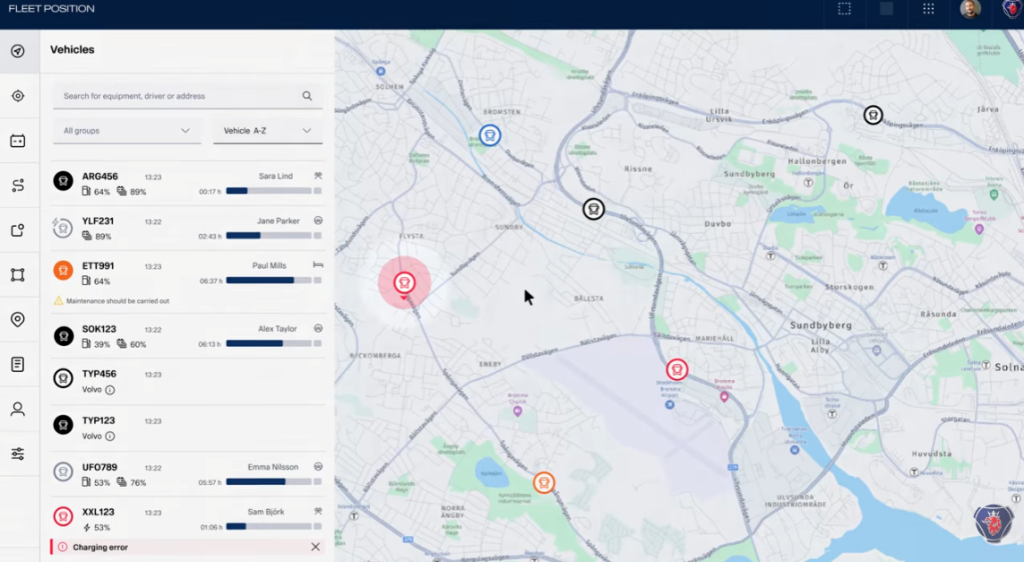Click the Sundbyberg label on the map

[x=820, y=325]
